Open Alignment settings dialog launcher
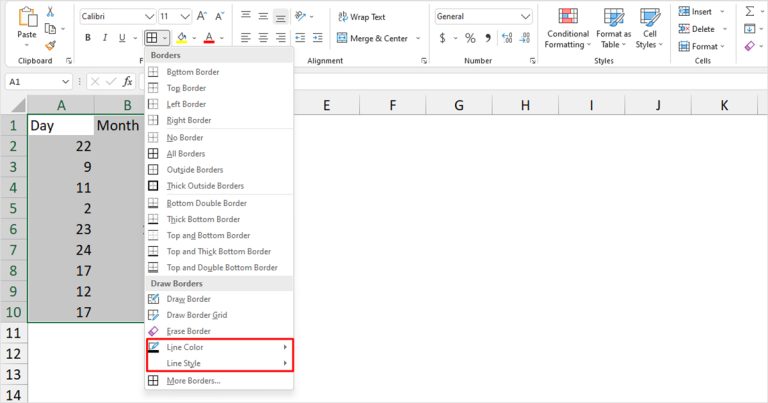Screen dimensions: 768x403 424,61
